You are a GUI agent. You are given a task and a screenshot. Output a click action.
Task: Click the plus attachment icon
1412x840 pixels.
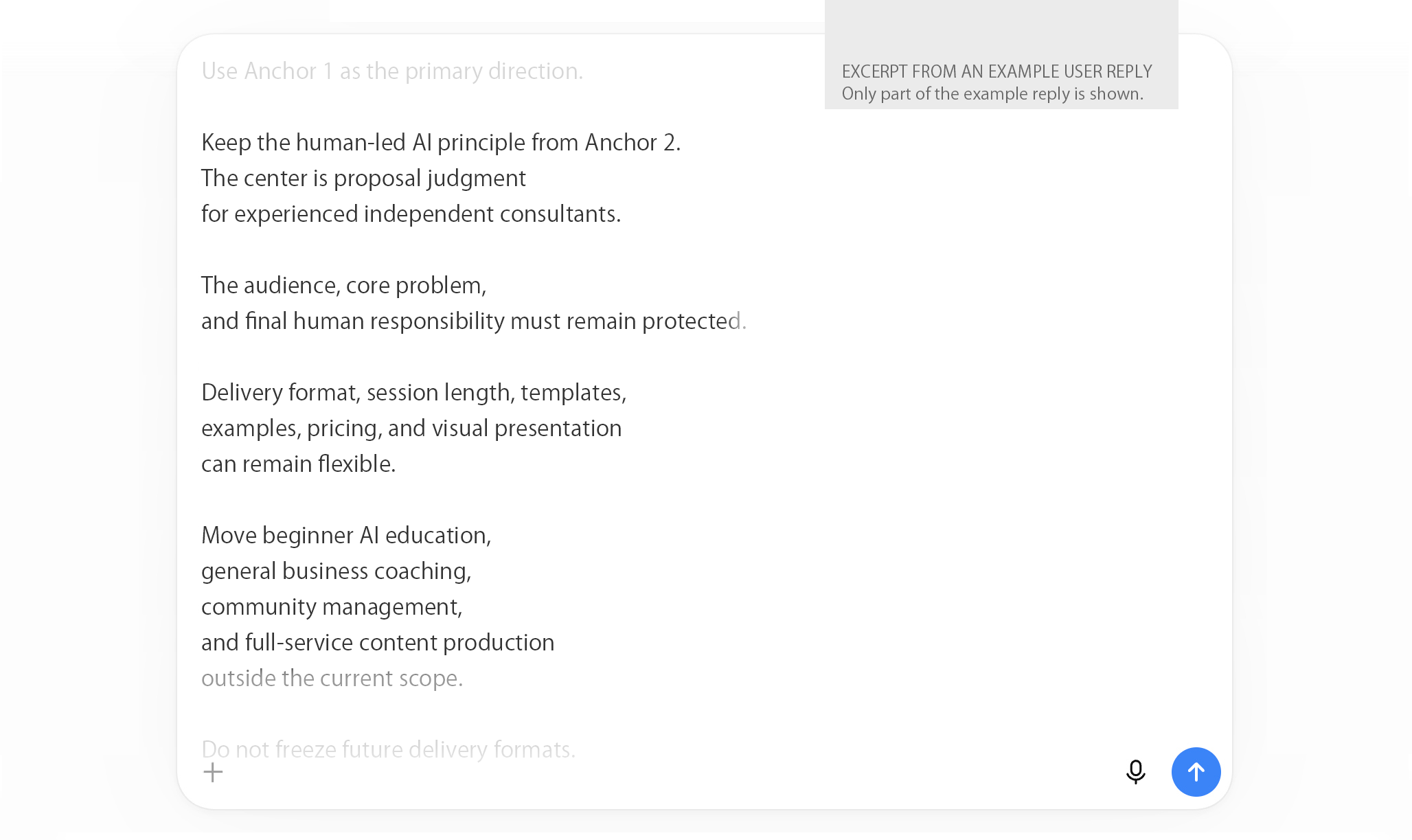213,772
